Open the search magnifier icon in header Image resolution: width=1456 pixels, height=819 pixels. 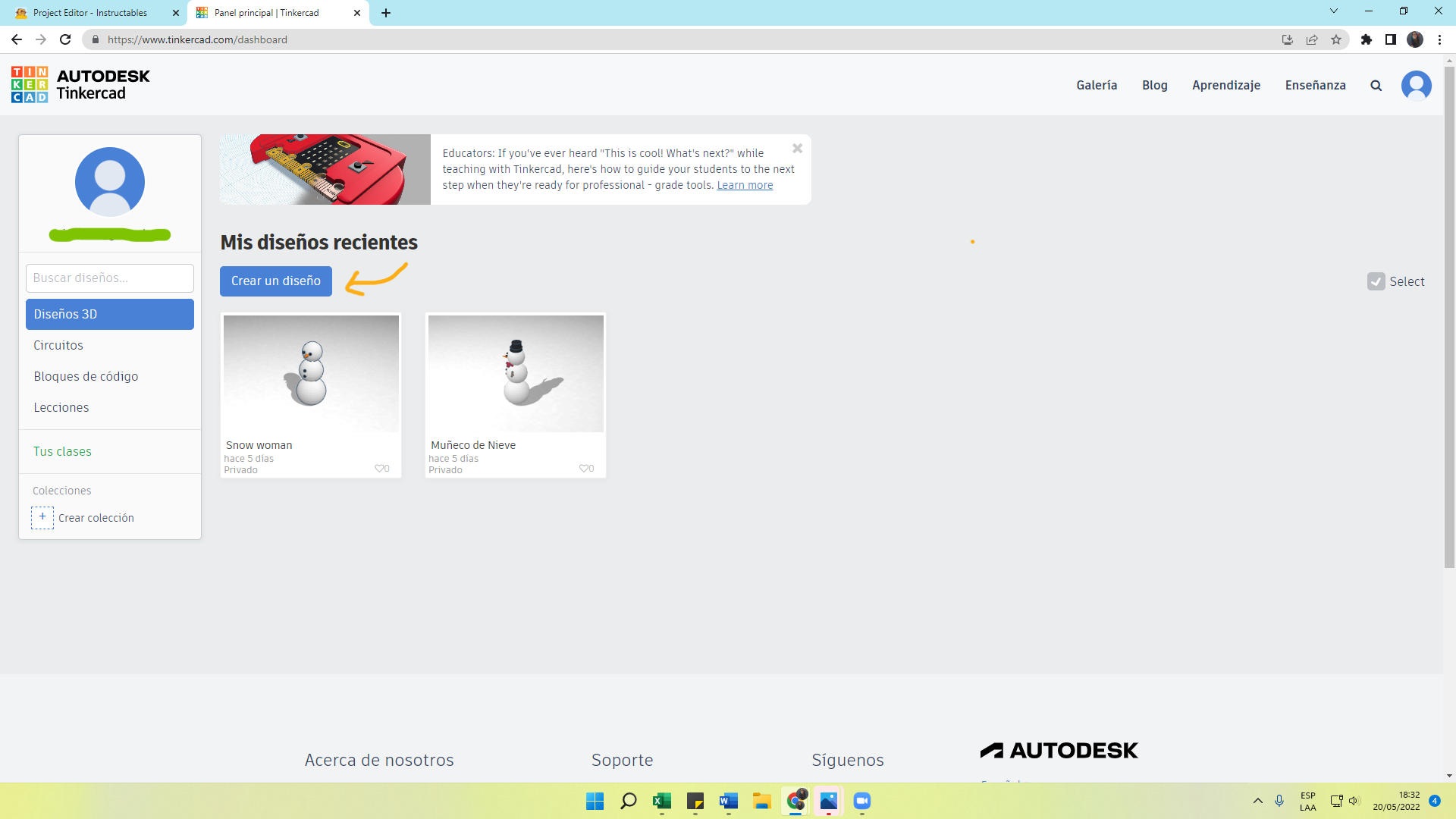point(1376,86)
